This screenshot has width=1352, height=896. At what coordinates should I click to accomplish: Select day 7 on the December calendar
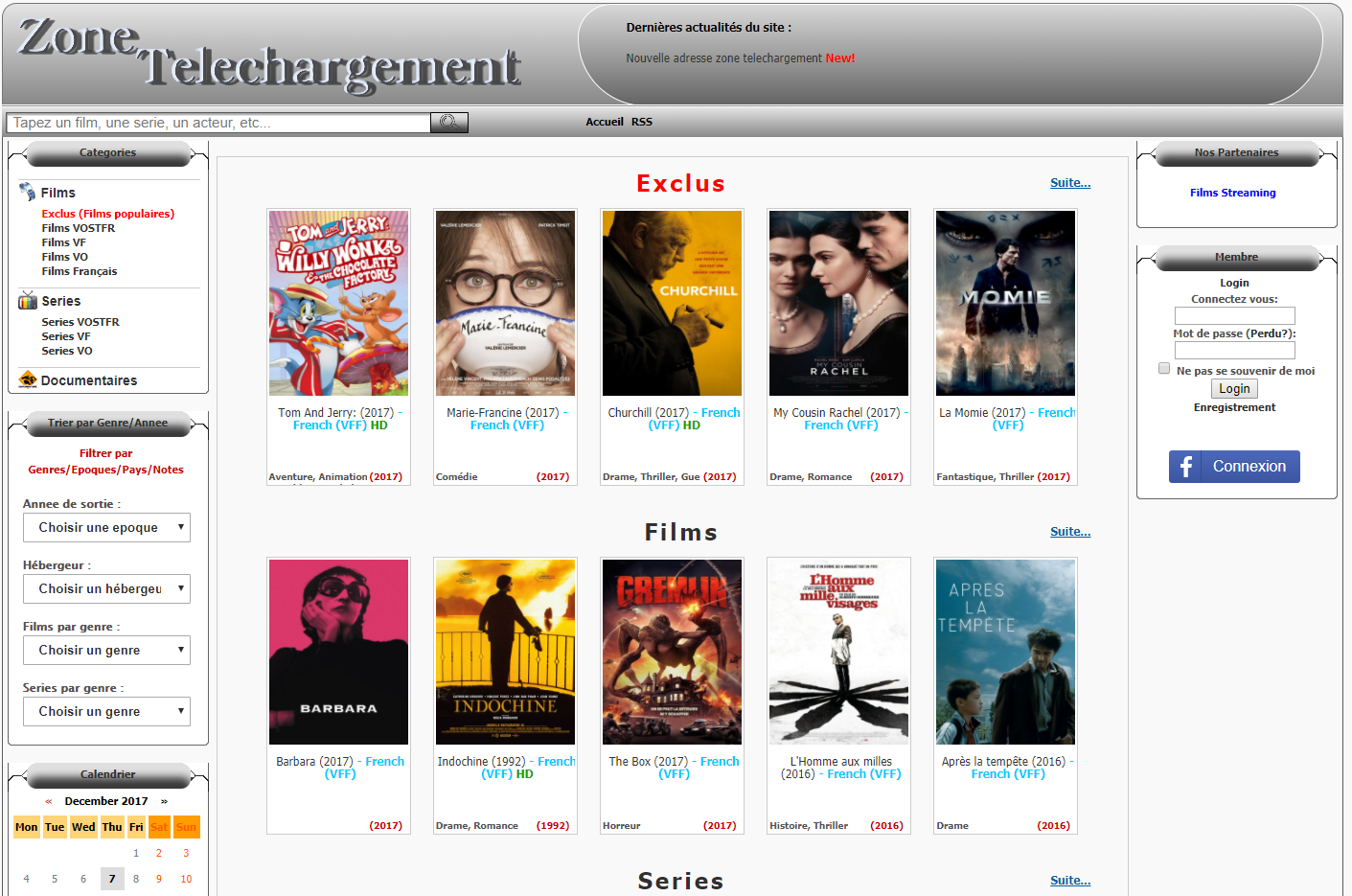(111, 878)
